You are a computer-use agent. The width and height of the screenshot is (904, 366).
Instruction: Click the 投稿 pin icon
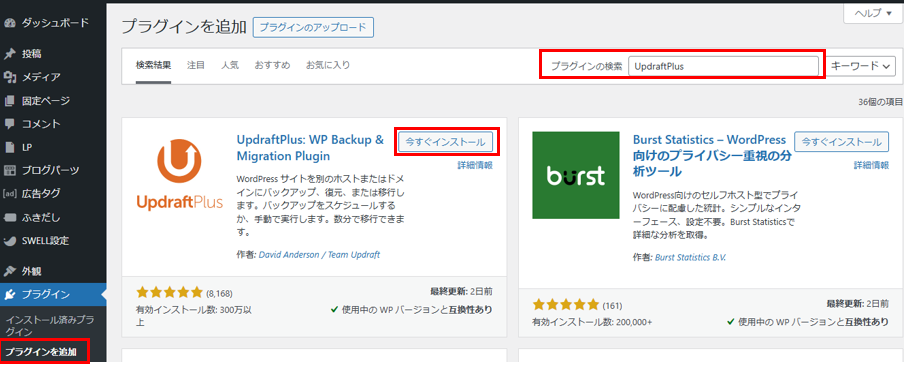point(9,54)
